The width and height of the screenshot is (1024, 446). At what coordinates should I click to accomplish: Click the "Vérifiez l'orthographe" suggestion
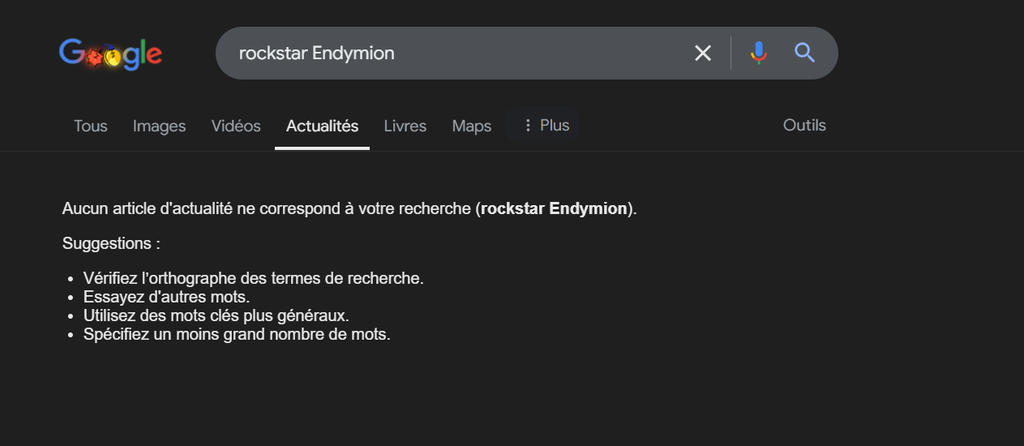[254, 278]
